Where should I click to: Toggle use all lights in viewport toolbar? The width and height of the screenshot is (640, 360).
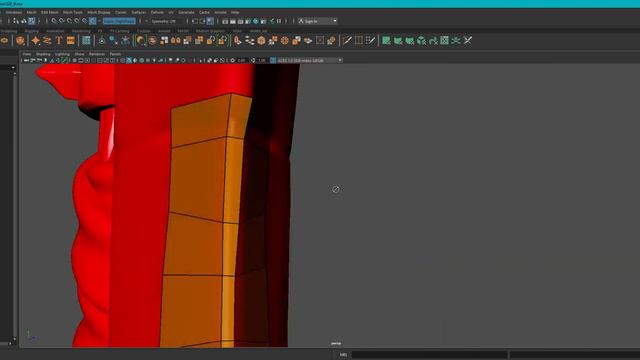(x=154, y=60)
